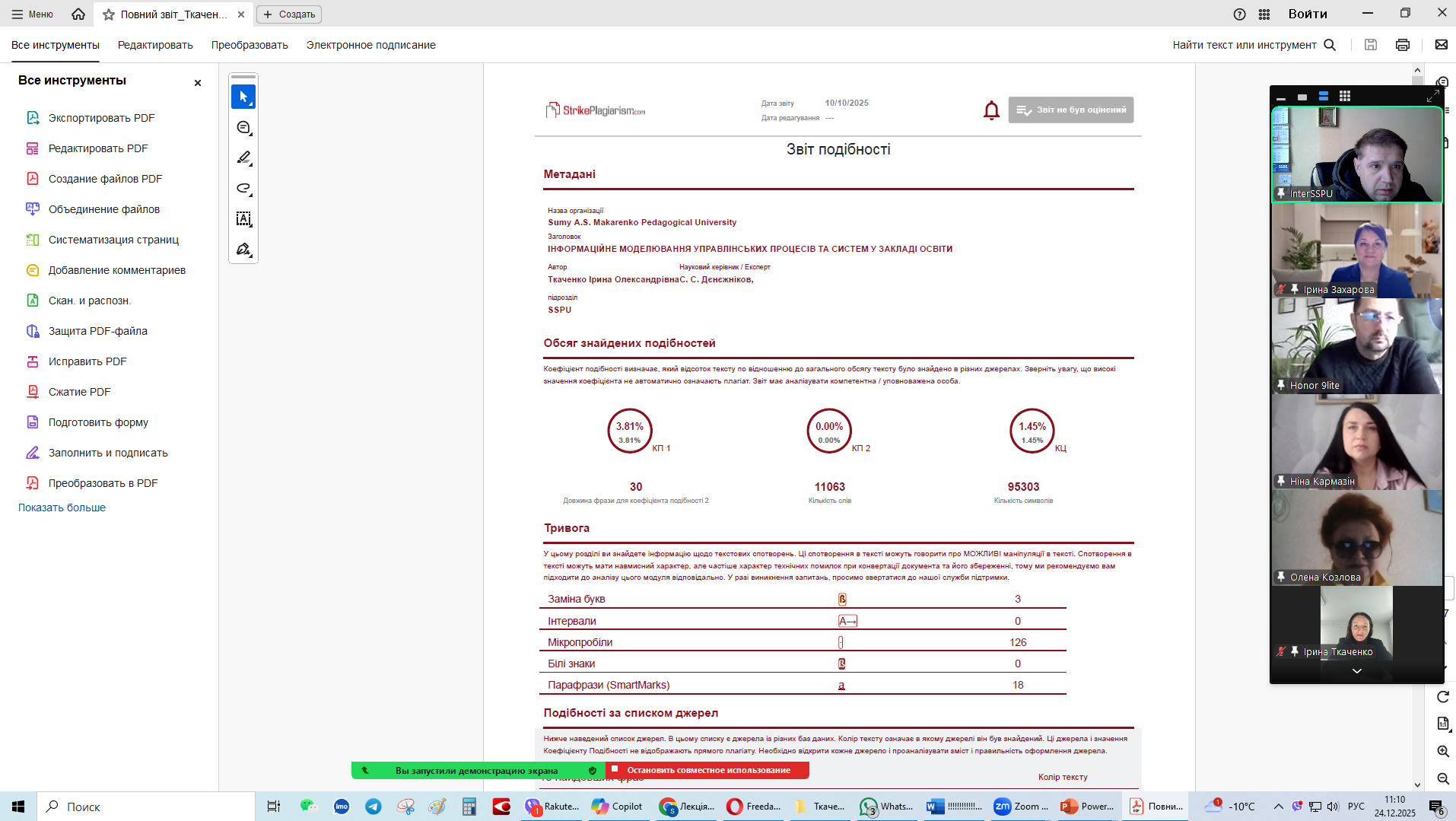
Task: Click the print icon in toolbar
Action: click(x=1403, y=45)
